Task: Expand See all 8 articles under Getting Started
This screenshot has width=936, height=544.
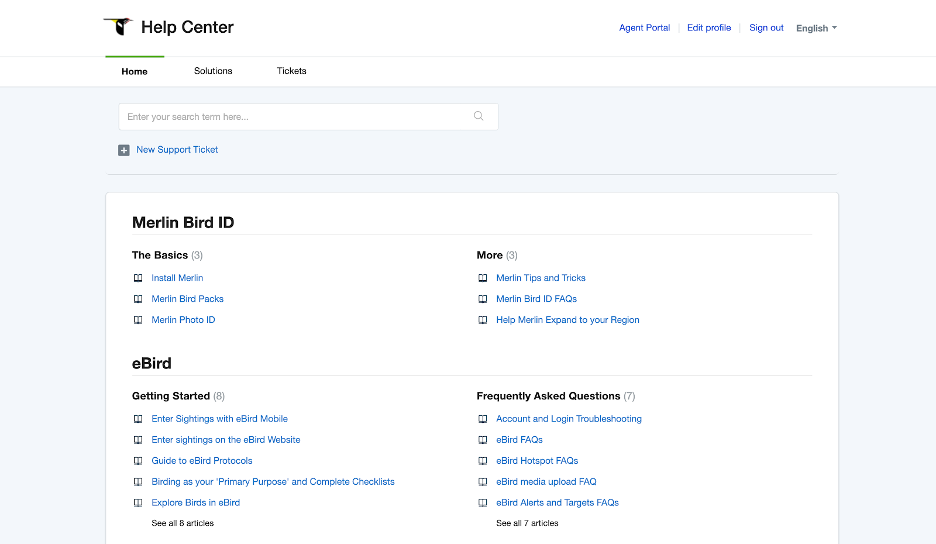Action: (x=183, y=523)
